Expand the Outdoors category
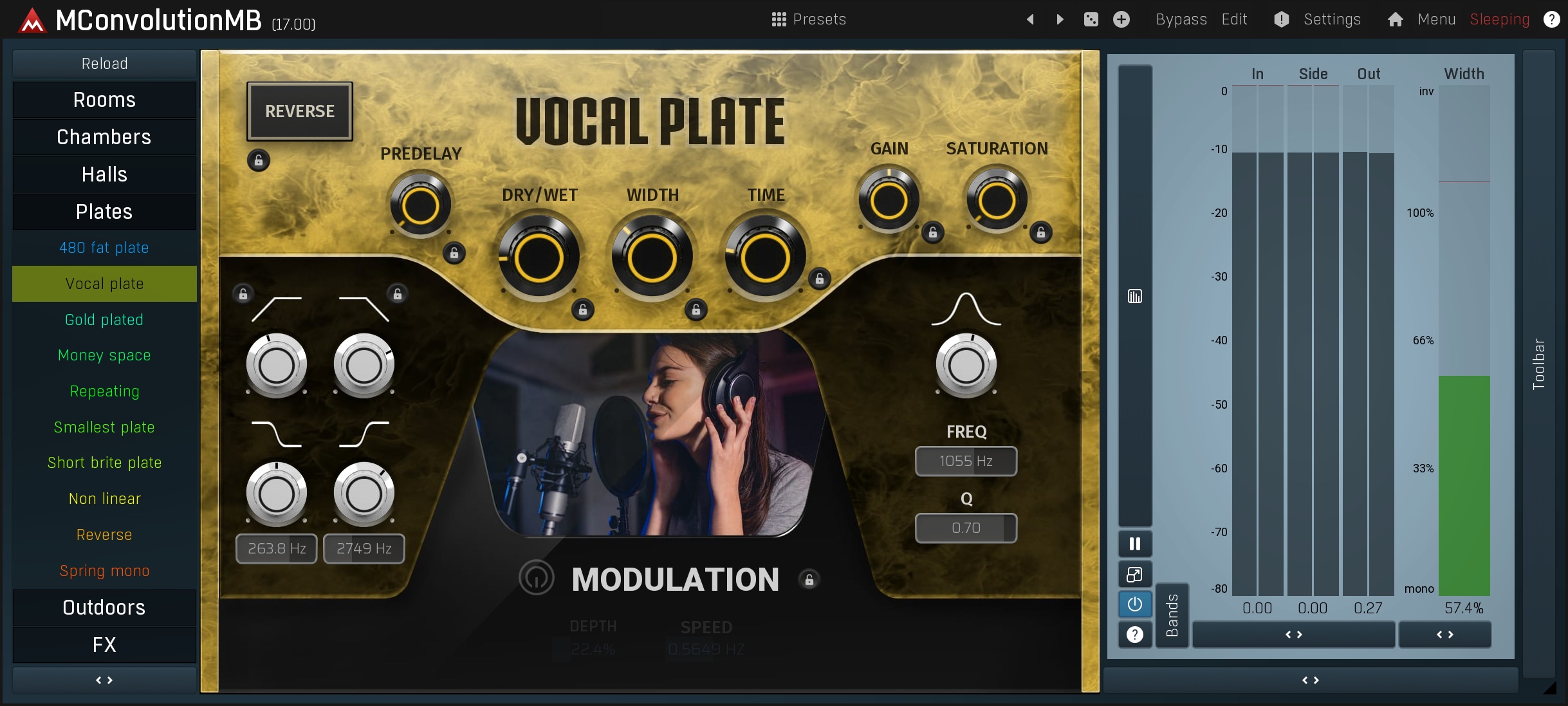The width and height of the screenshot is (1568, 706). click(x=104, y=608)
